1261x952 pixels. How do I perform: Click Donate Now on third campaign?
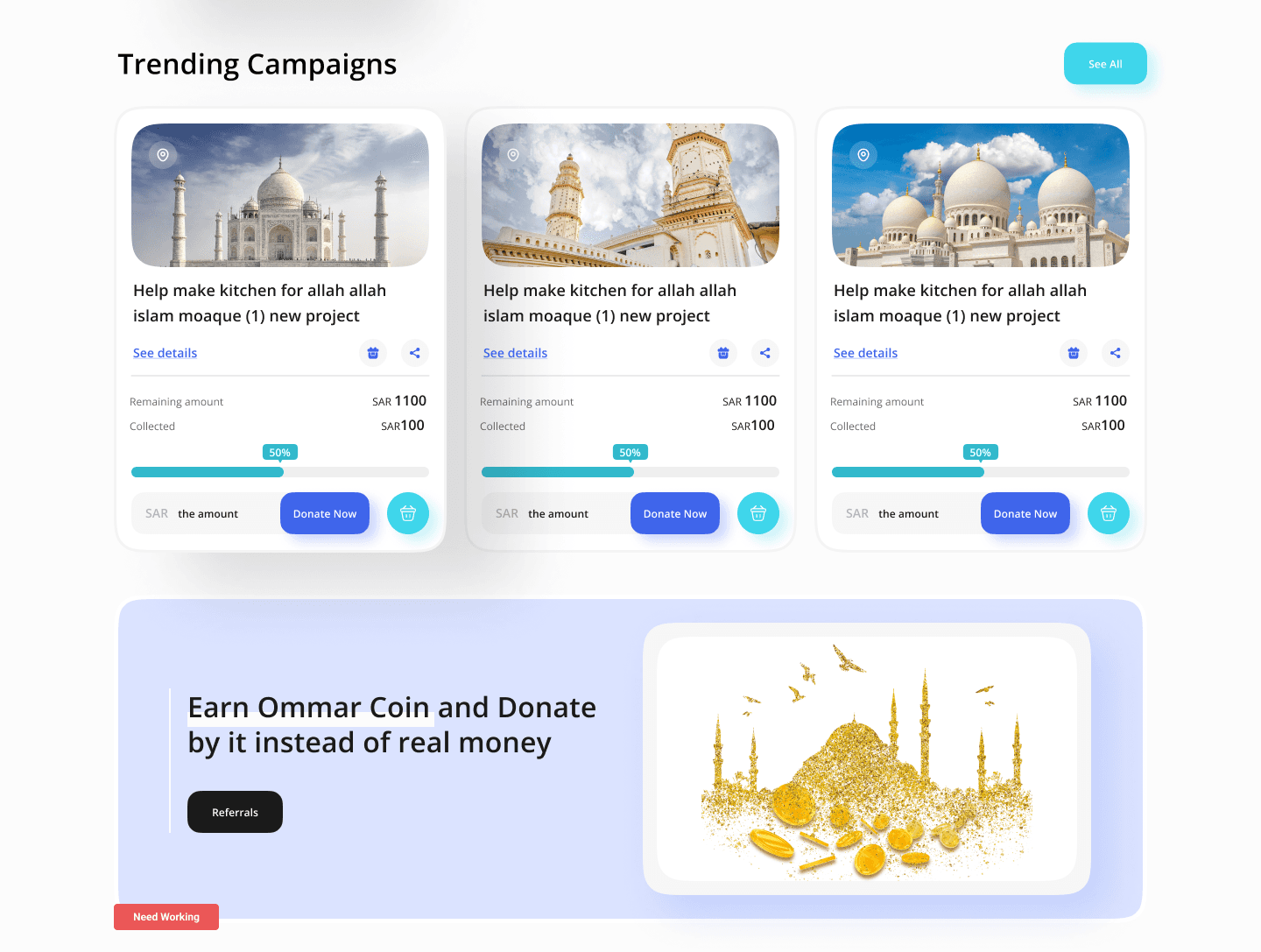pyautogui.click(x=1025, y=513)
